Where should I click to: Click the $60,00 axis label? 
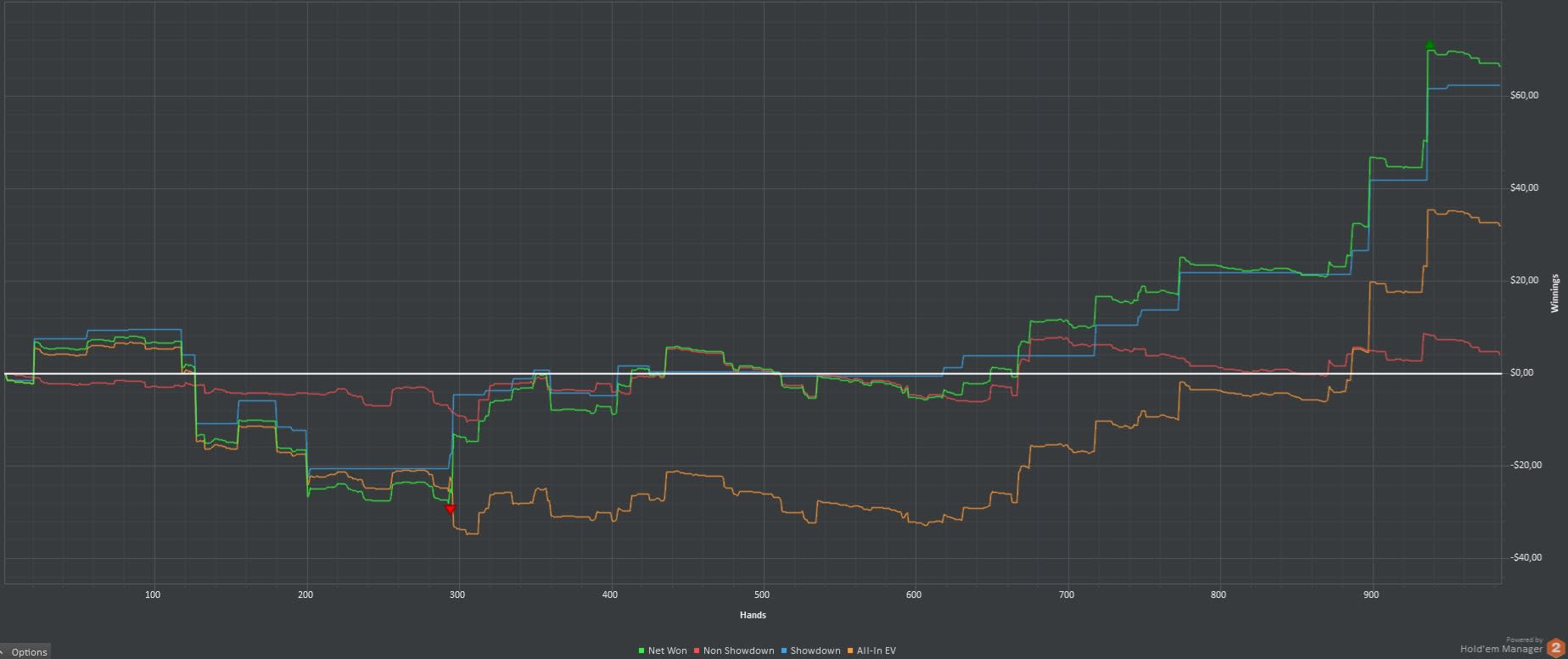tap(1524, 95)
